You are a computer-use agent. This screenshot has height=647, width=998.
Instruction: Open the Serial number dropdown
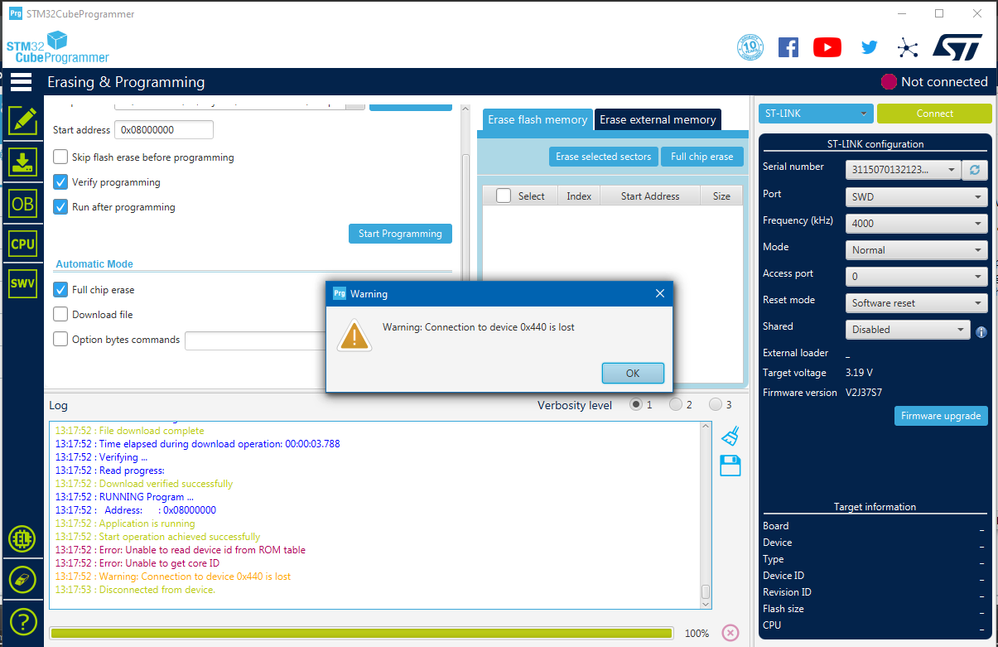pos(903,170)
